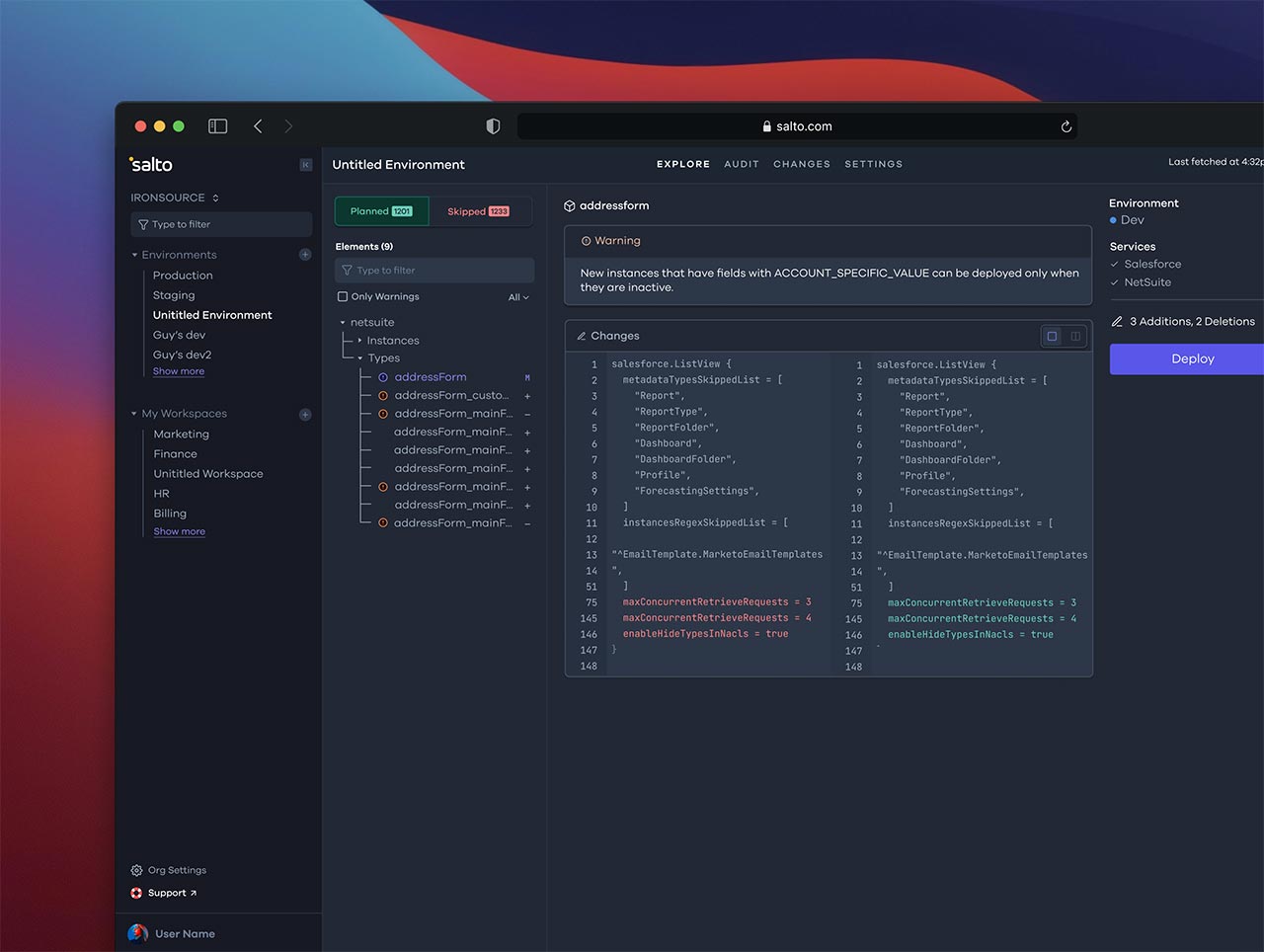
Task: Switch to unified diff view icon
Action: (1053, 337)
